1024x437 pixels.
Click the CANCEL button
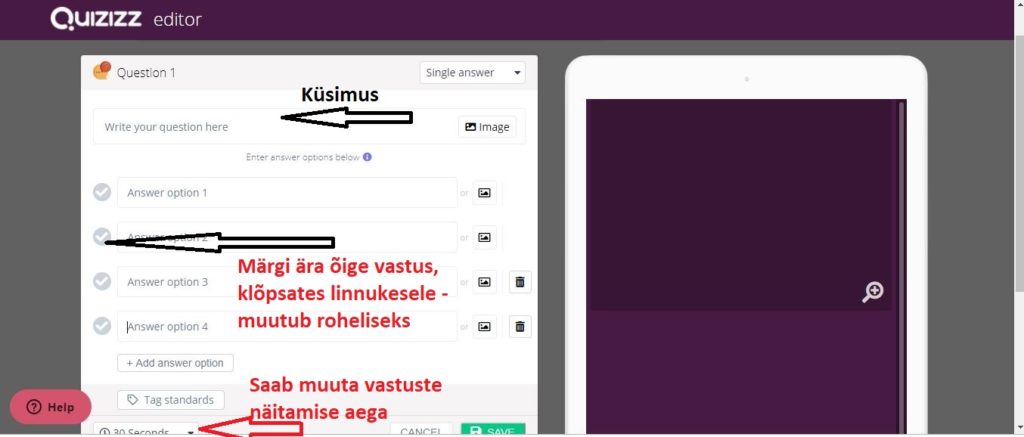(x=422, y=431)
